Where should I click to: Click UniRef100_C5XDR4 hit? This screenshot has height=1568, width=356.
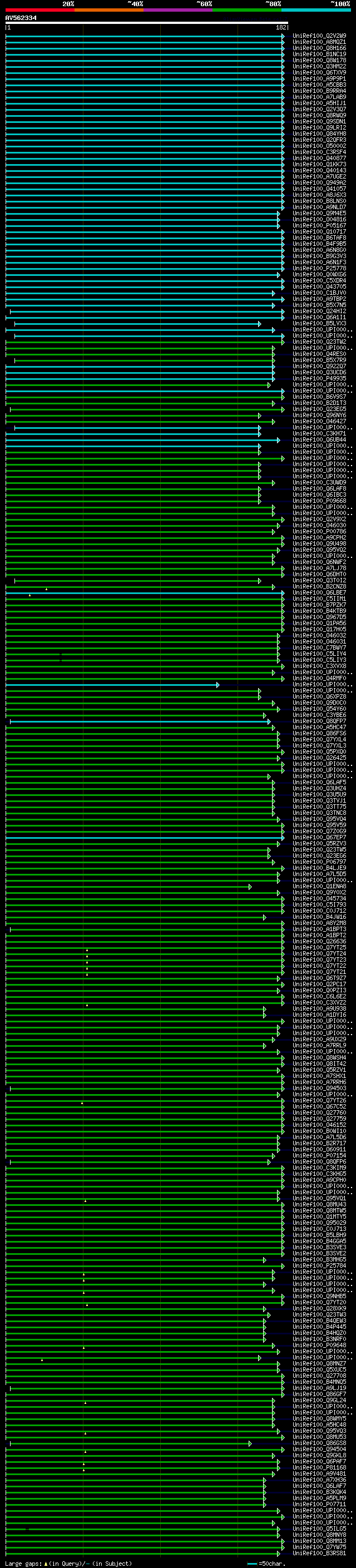319,280
